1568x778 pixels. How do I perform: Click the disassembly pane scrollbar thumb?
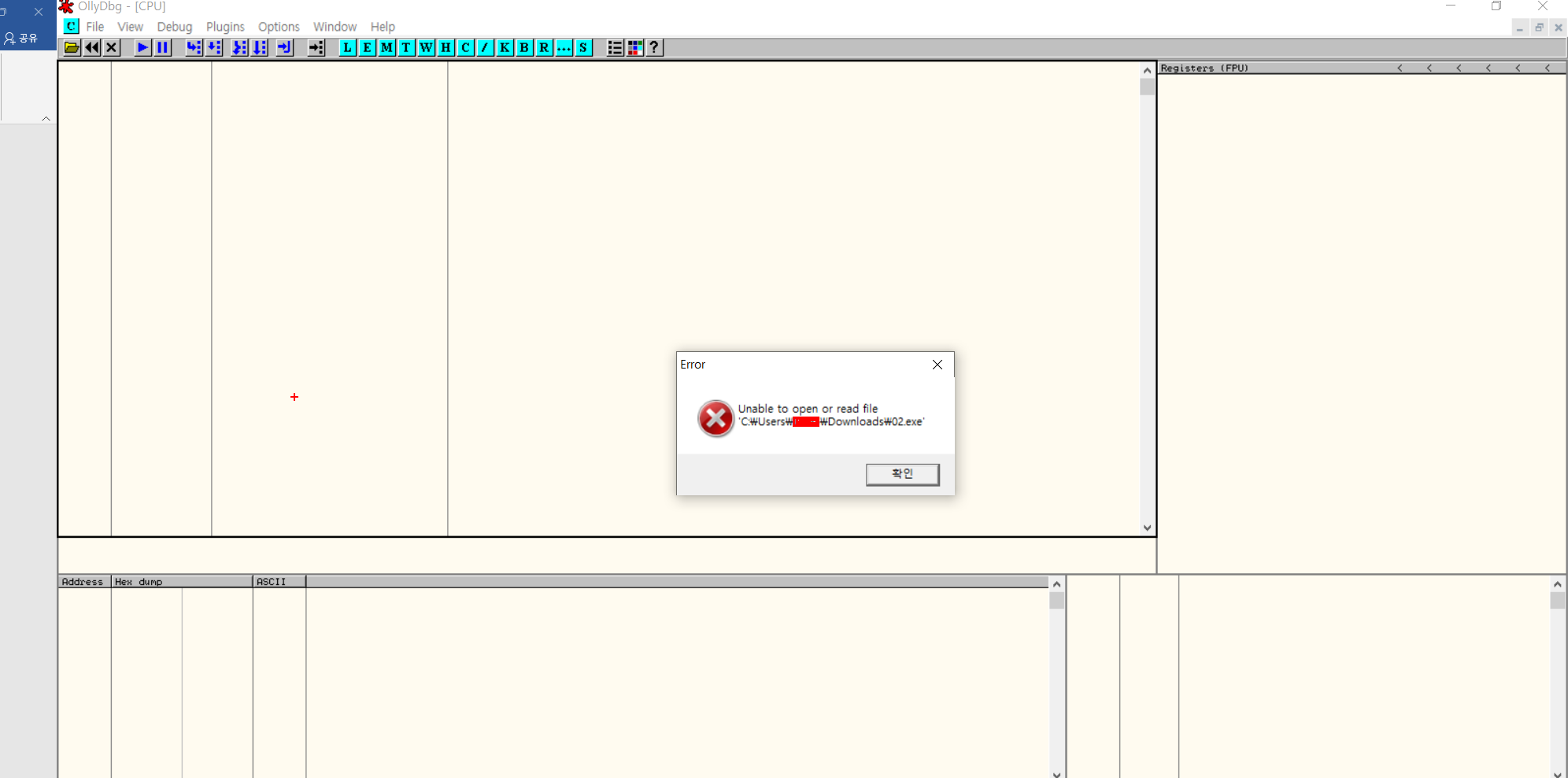(x=1147, y=87)
